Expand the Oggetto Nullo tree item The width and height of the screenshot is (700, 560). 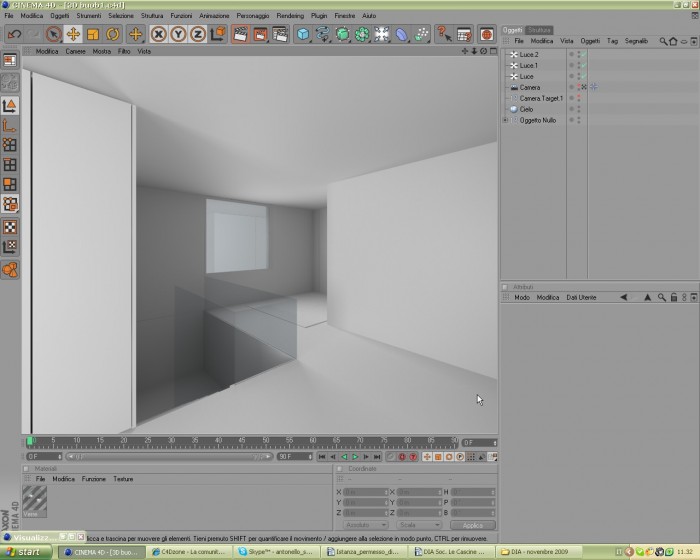(x=505, y=120)
